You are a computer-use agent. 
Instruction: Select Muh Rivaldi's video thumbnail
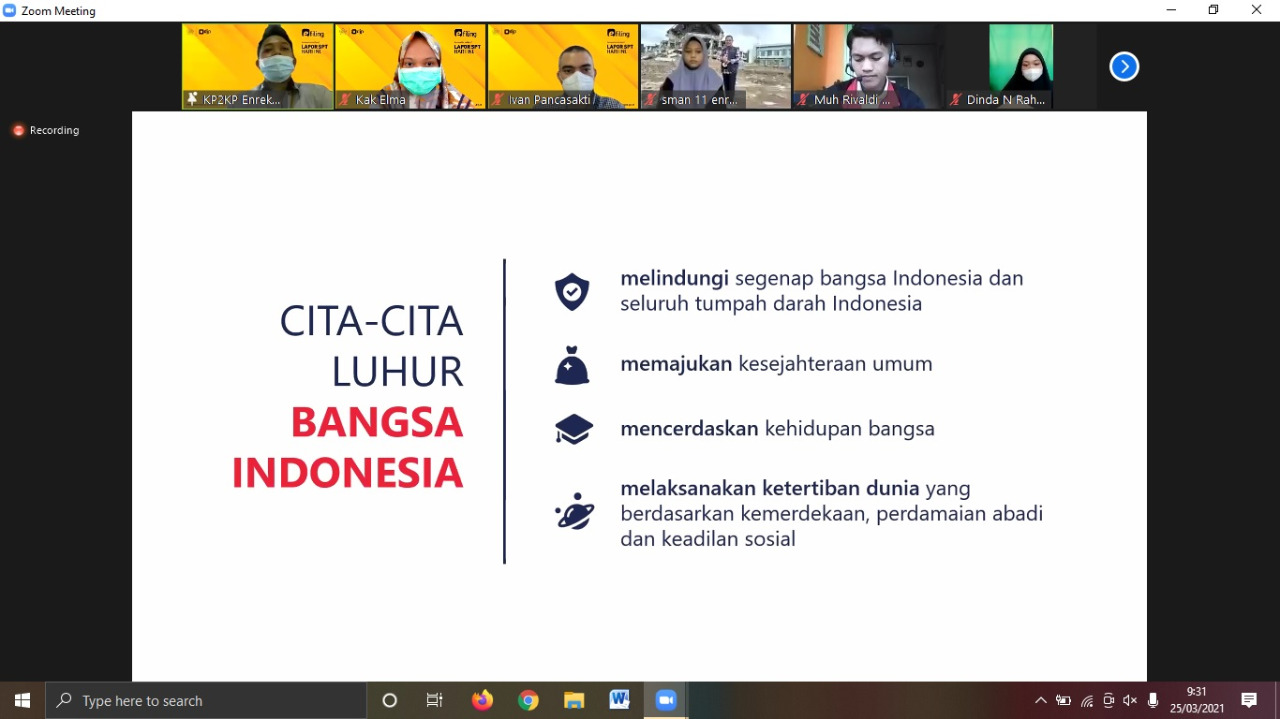pyautogui.click(x=868, y=66)
